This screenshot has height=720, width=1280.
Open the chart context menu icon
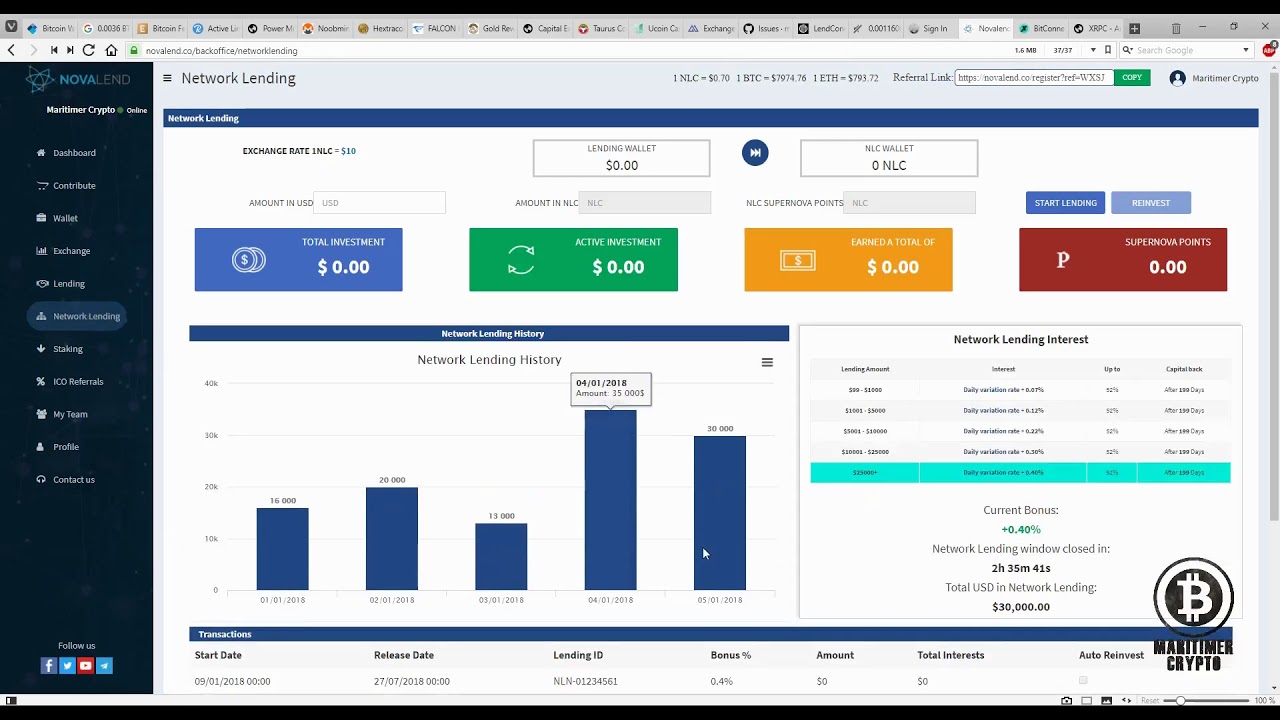pyautogui.click(x=767, y=362)
